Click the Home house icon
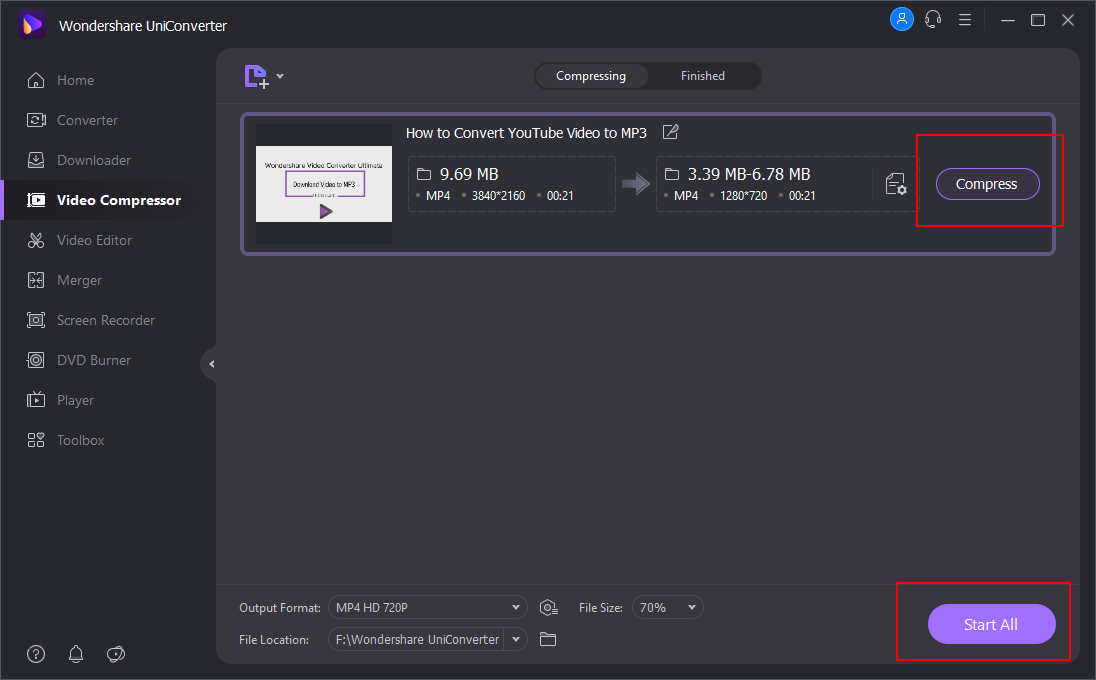 (x=36, y=80)
